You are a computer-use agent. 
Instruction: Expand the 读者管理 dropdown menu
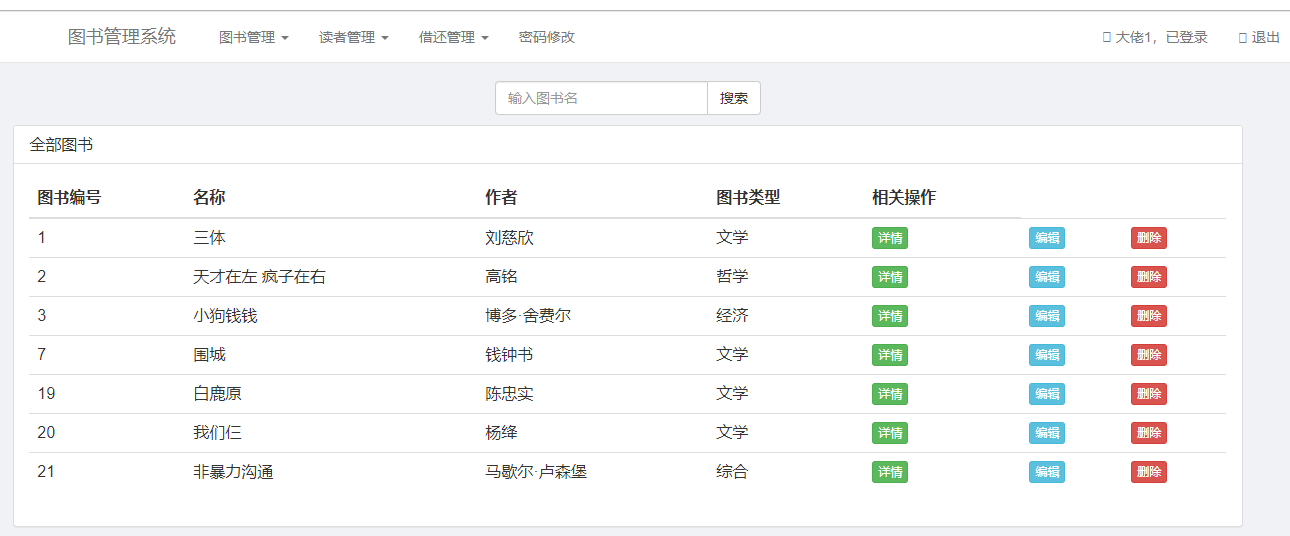(x=353, y=37)
